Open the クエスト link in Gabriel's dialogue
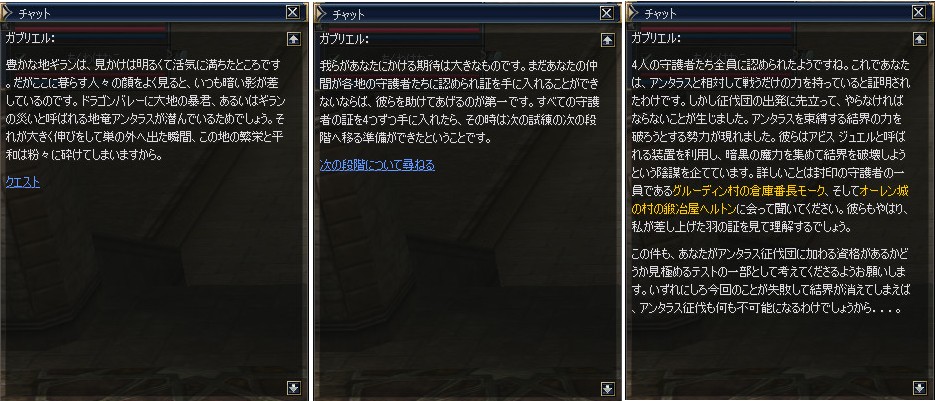Screen dimensions: 935x401 tap(23, 183)
